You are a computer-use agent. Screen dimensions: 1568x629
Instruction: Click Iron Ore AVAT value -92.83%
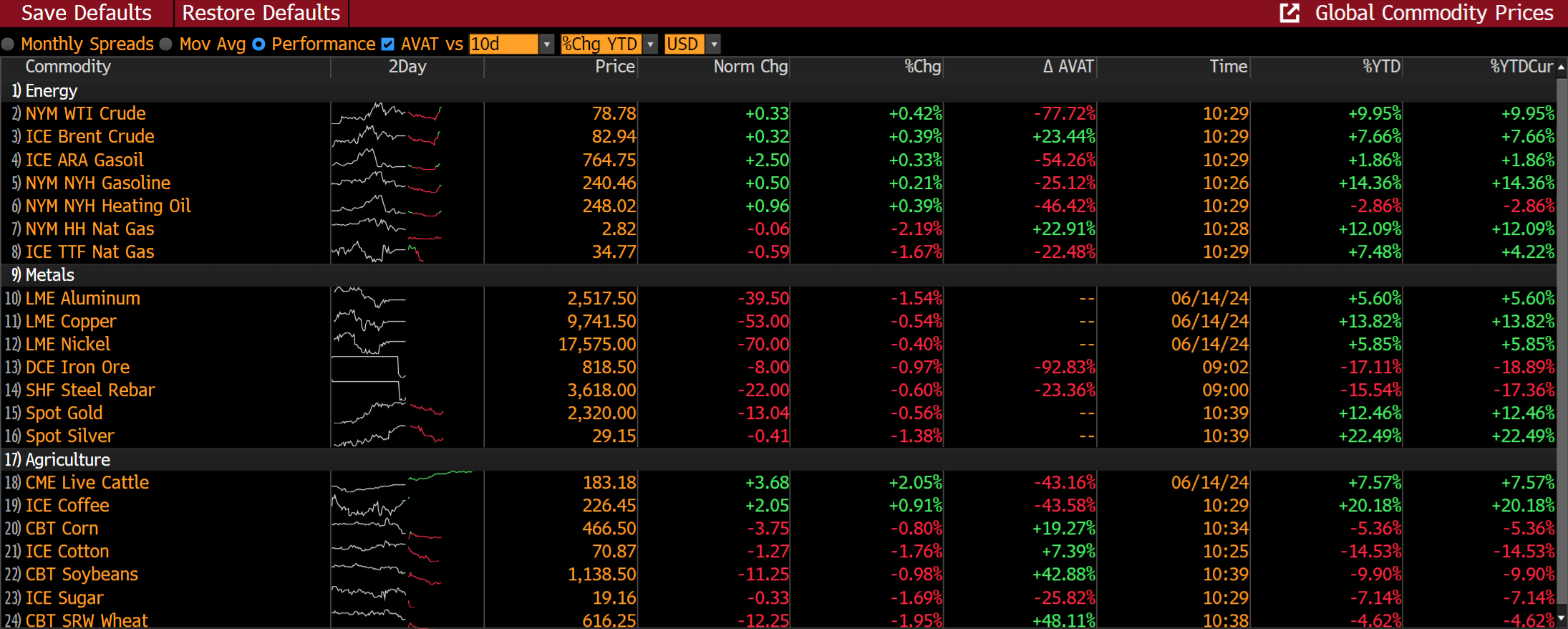coord(1064,367)
